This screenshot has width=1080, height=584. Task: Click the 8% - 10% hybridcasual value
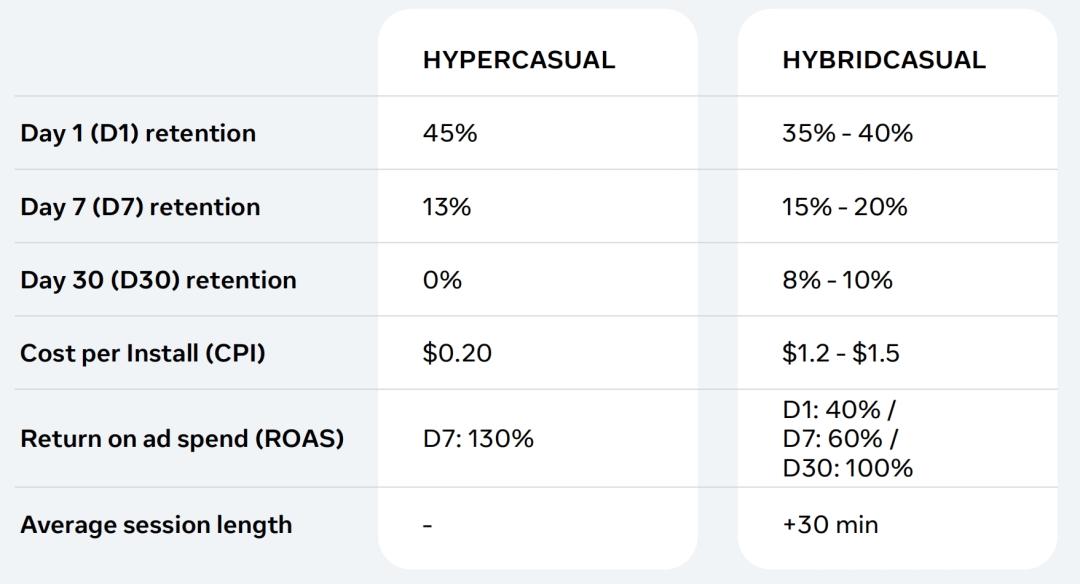837,280
